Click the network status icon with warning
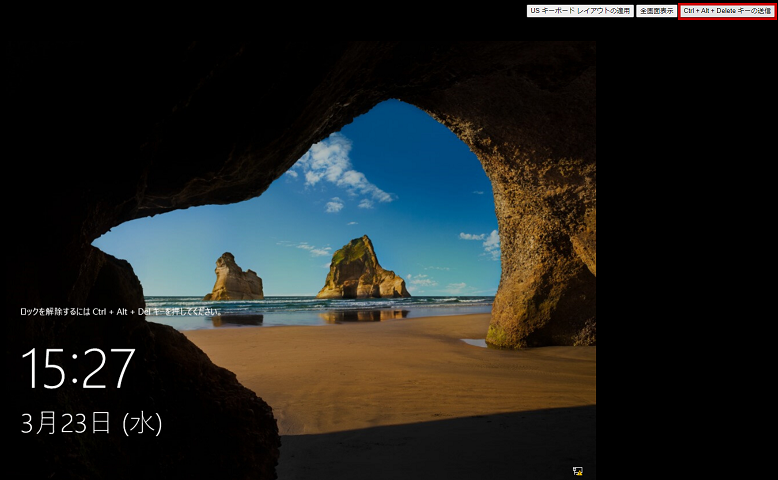778x480 pixels. click(578, 470)
